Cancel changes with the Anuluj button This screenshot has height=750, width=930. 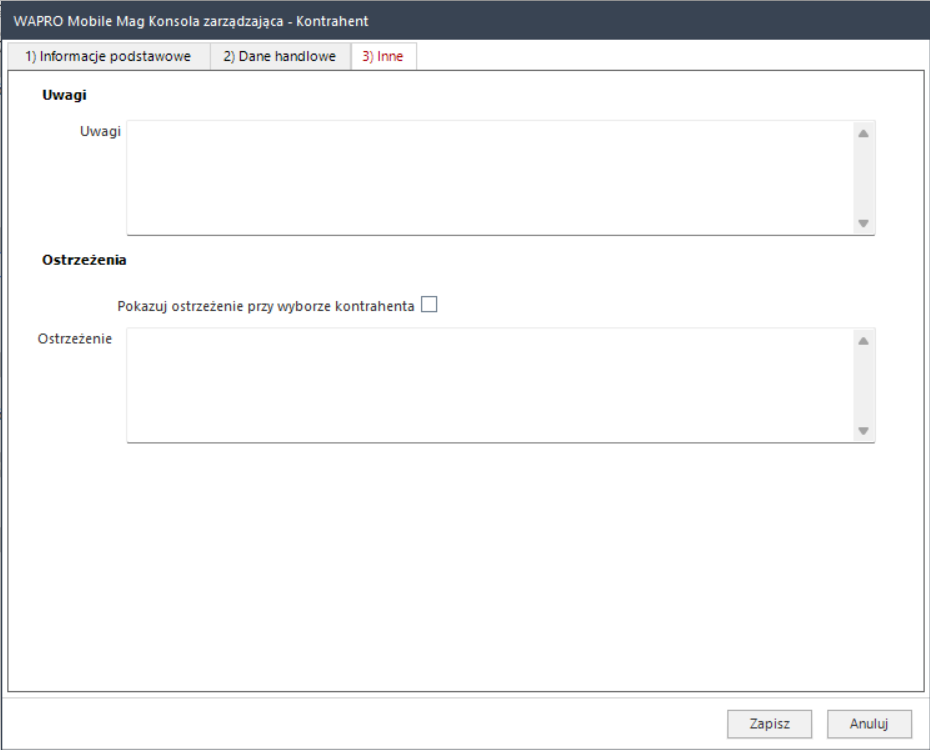[x=869, y=723]
